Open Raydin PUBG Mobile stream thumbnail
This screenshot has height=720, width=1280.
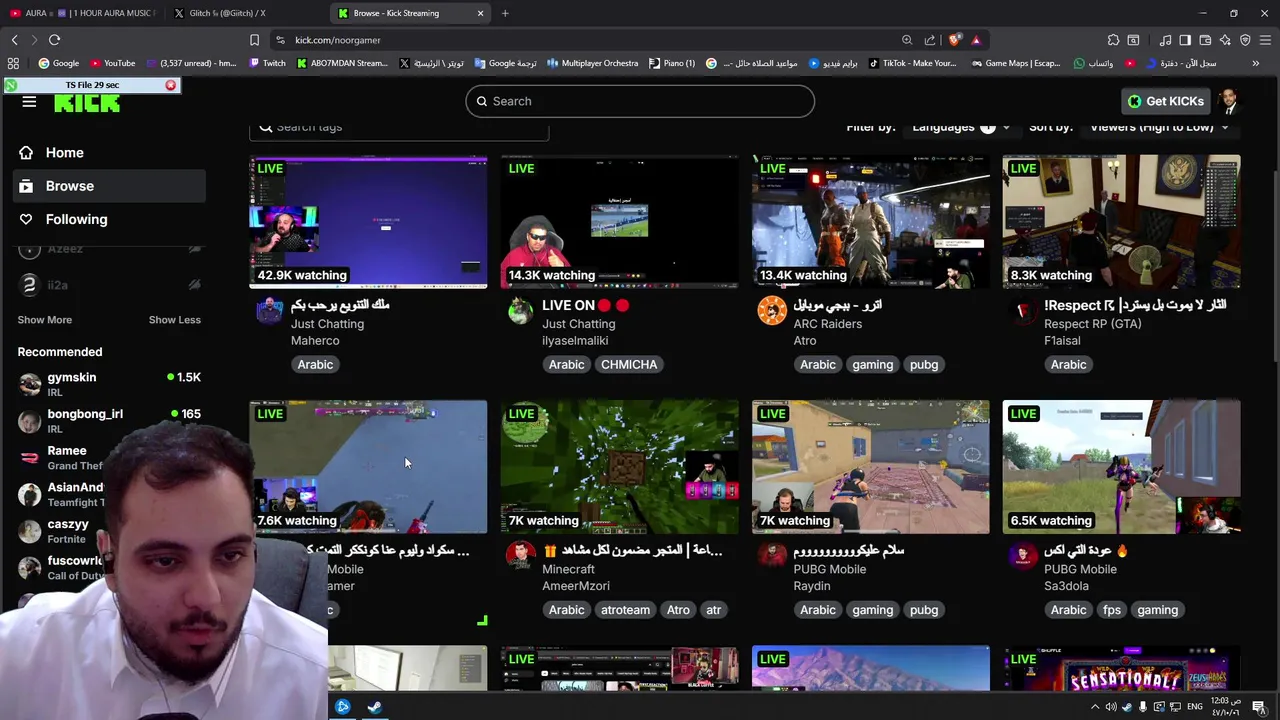(870, 467)
